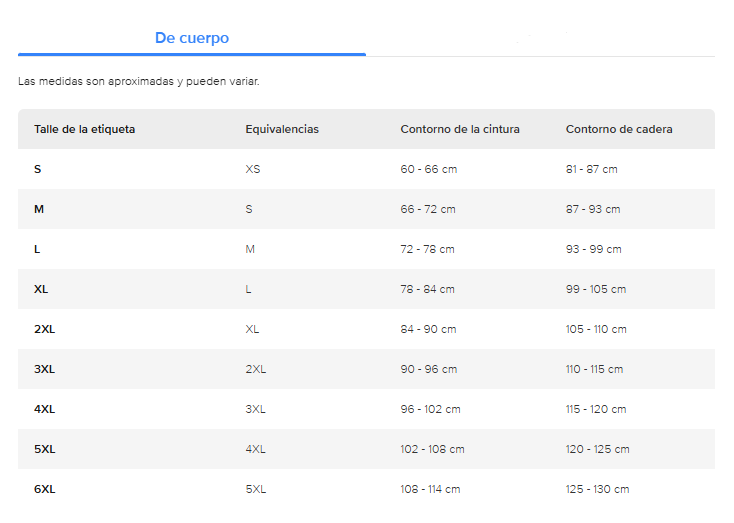The height and width of the screenshot is (523, 734).
Task: Select the S label size row
Action: pyautogui.click(x=38, y=169)
